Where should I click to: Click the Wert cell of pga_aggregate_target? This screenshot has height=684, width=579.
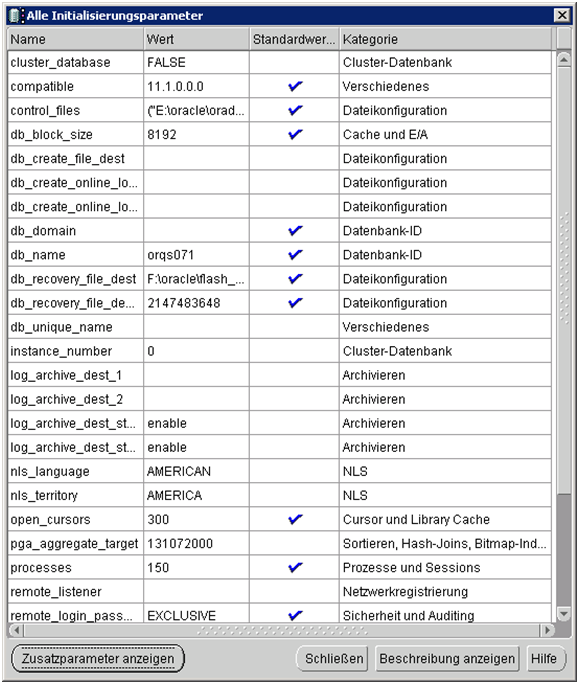click(x=196, y=544)
